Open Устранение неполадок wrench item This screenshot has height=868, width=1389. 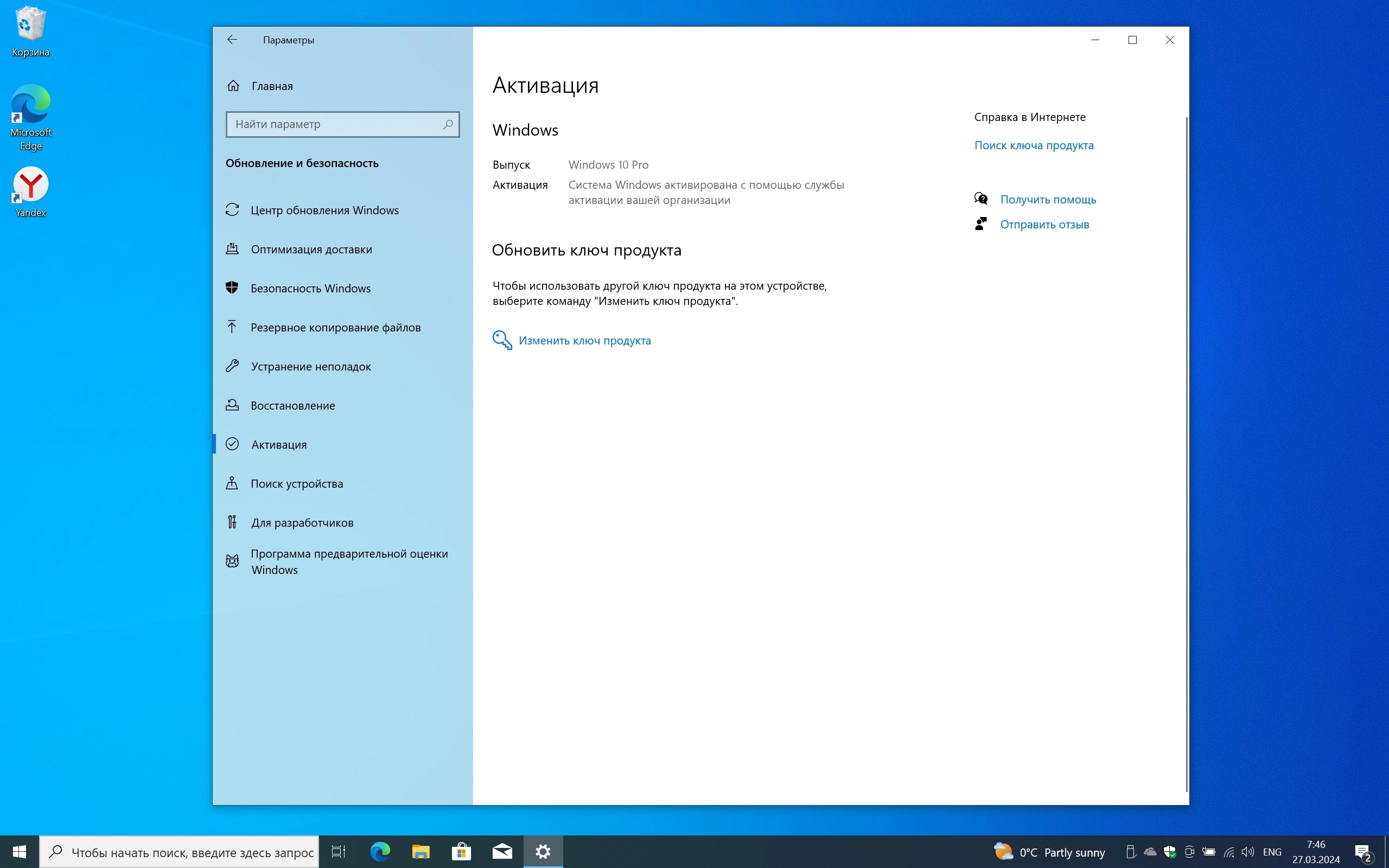click(x=310, y=366)
